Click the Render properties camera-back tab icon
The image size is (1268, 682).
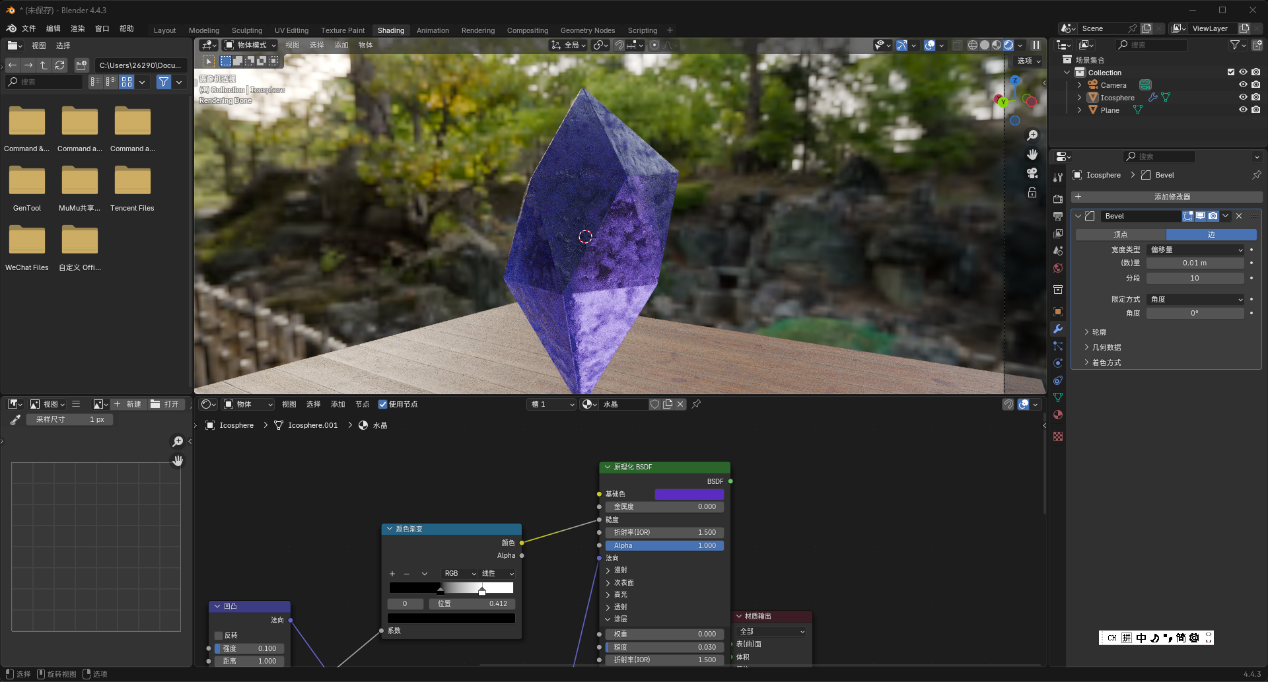1058,199
